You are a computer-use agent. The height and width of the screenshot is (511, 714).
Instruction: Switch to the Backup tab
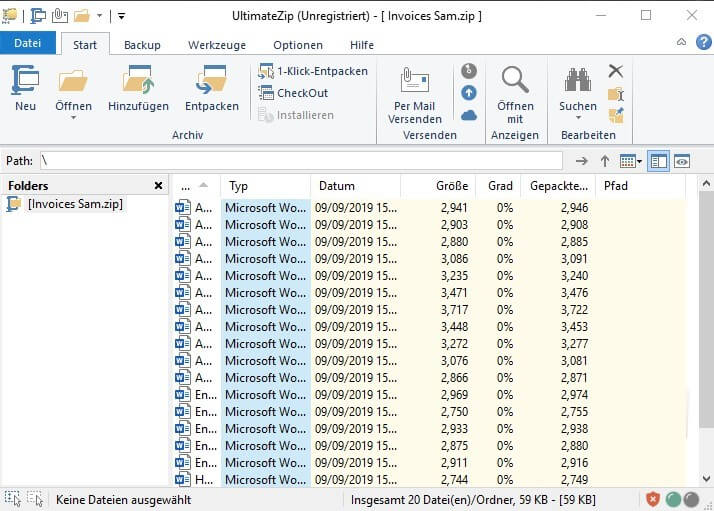142,45
